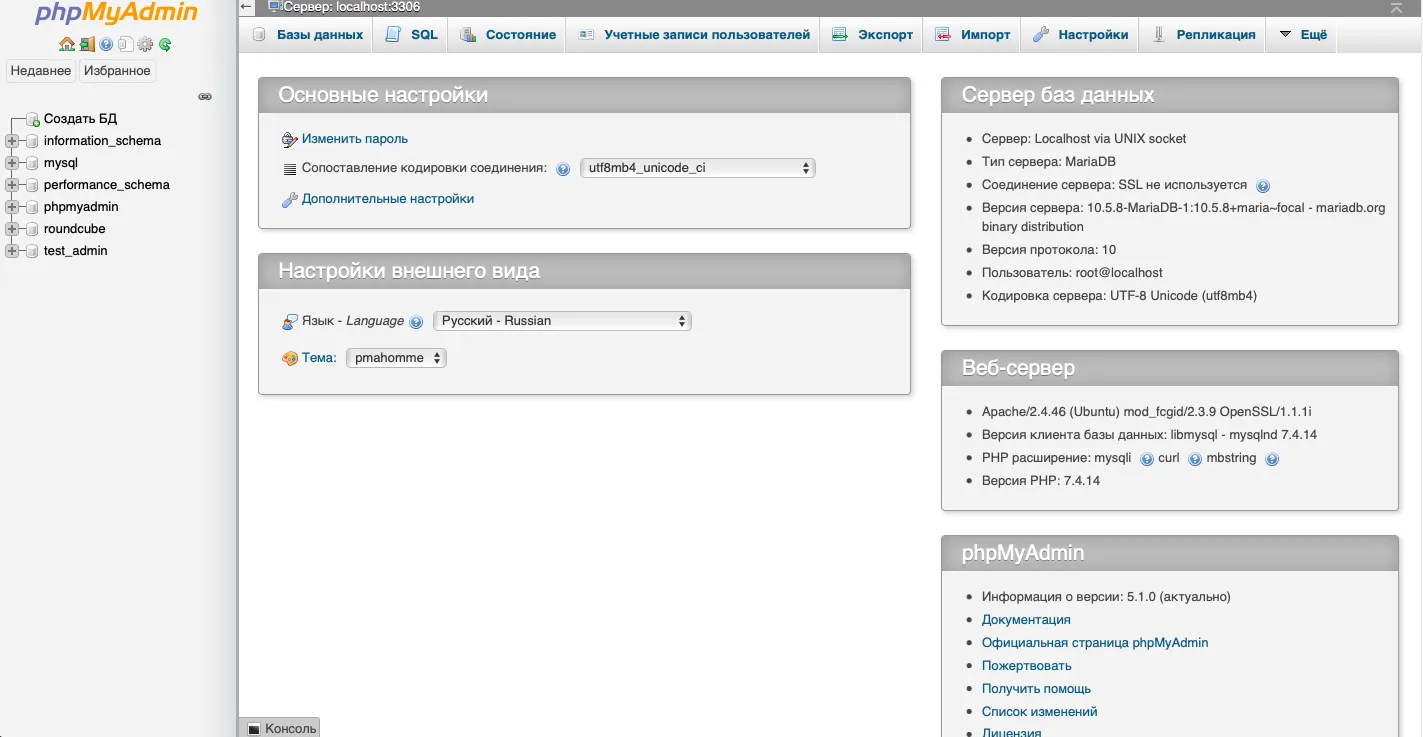
Task: Open the Настройки tab
Action: point(1080,34)
